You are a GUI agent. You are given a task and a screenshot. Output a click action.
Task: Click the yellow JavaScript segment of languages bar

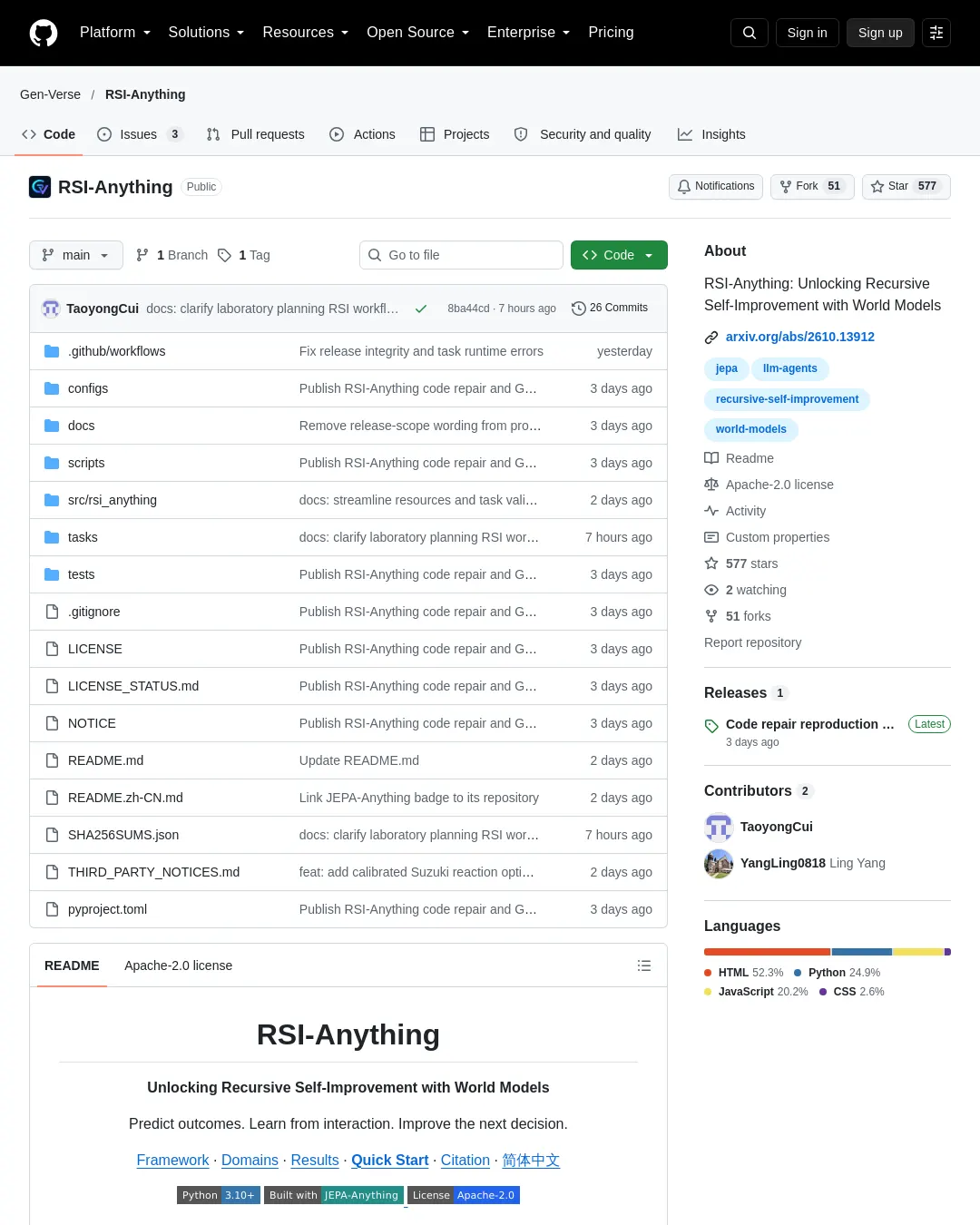pyautogui.click(x=918, y=952)
